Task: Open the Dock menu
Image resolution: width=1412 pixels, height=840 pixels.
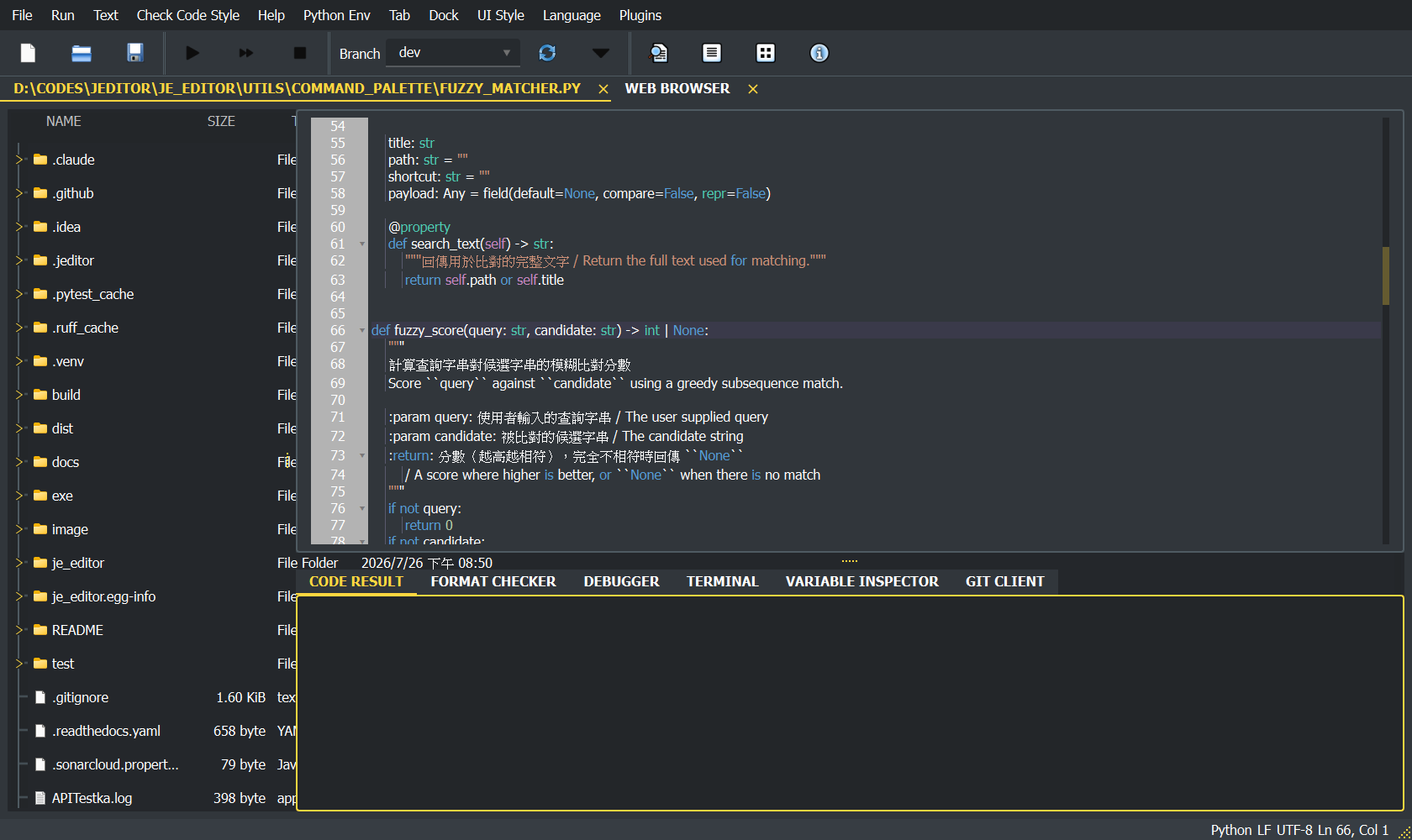Action: 444,15
